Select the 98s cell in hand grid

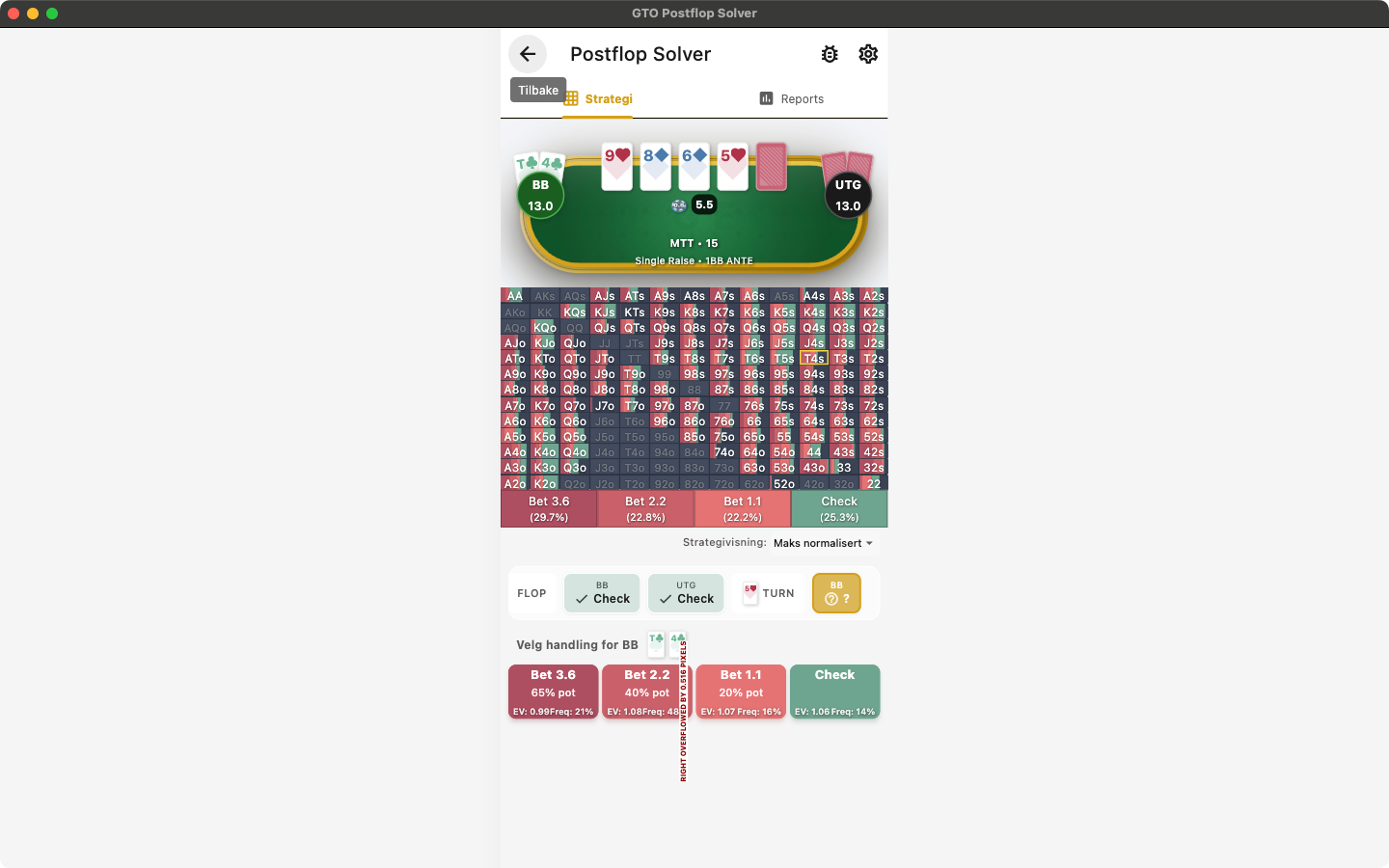pos(694,374)
